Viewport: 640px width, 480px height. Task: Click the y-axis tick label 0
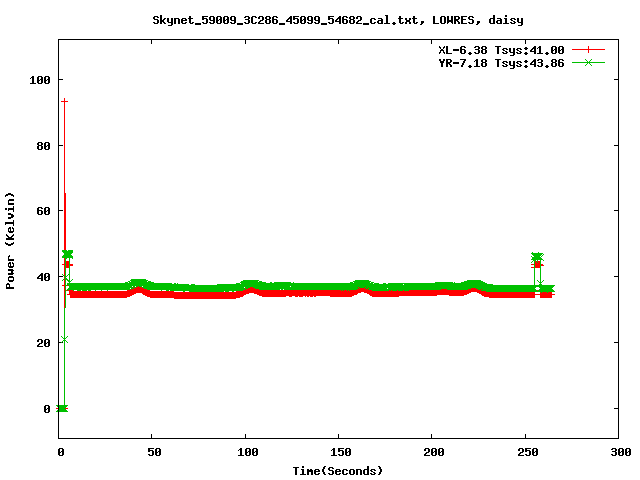tap(47, 409)
